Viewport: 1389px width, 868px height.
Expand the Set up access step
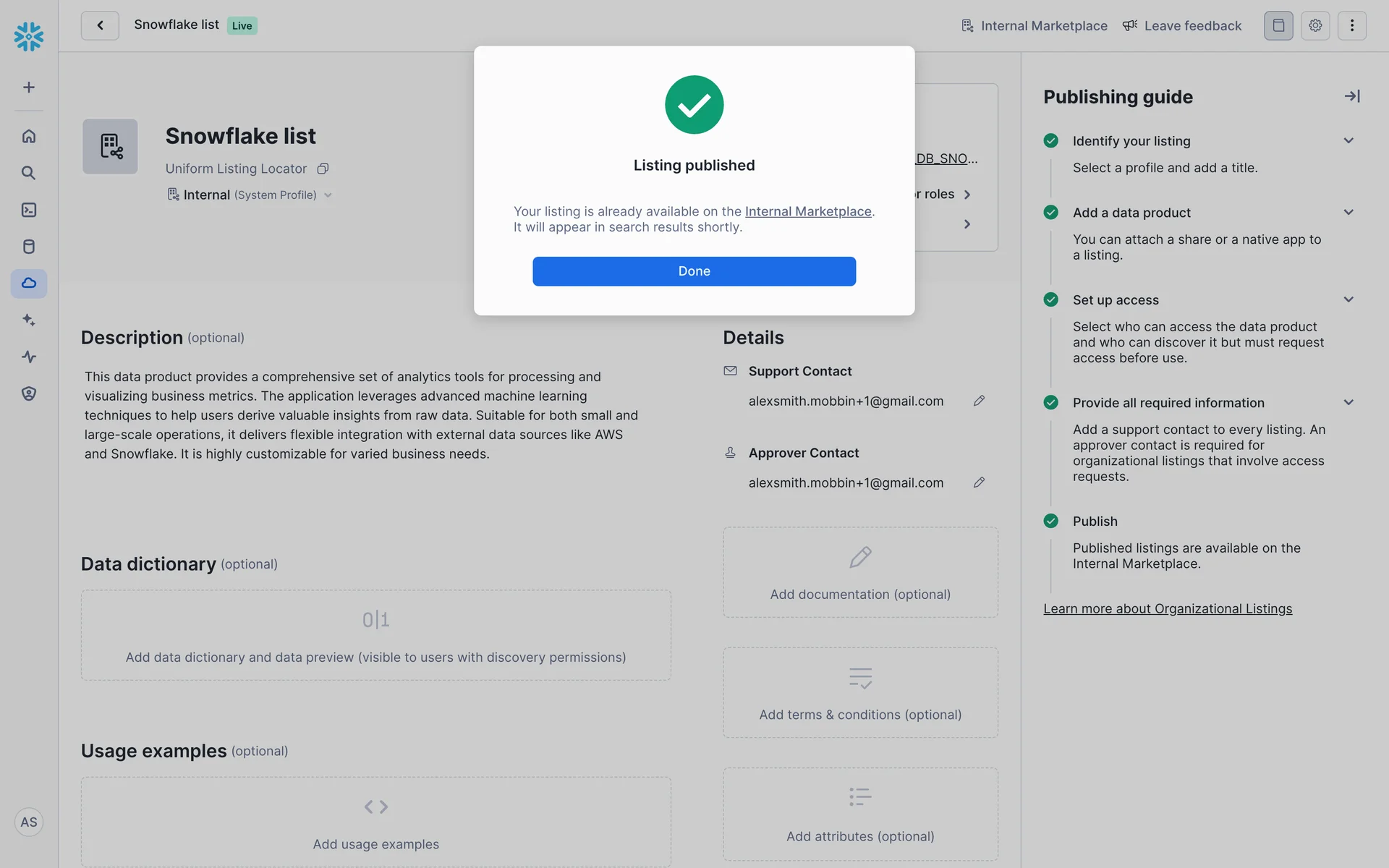1348,299
